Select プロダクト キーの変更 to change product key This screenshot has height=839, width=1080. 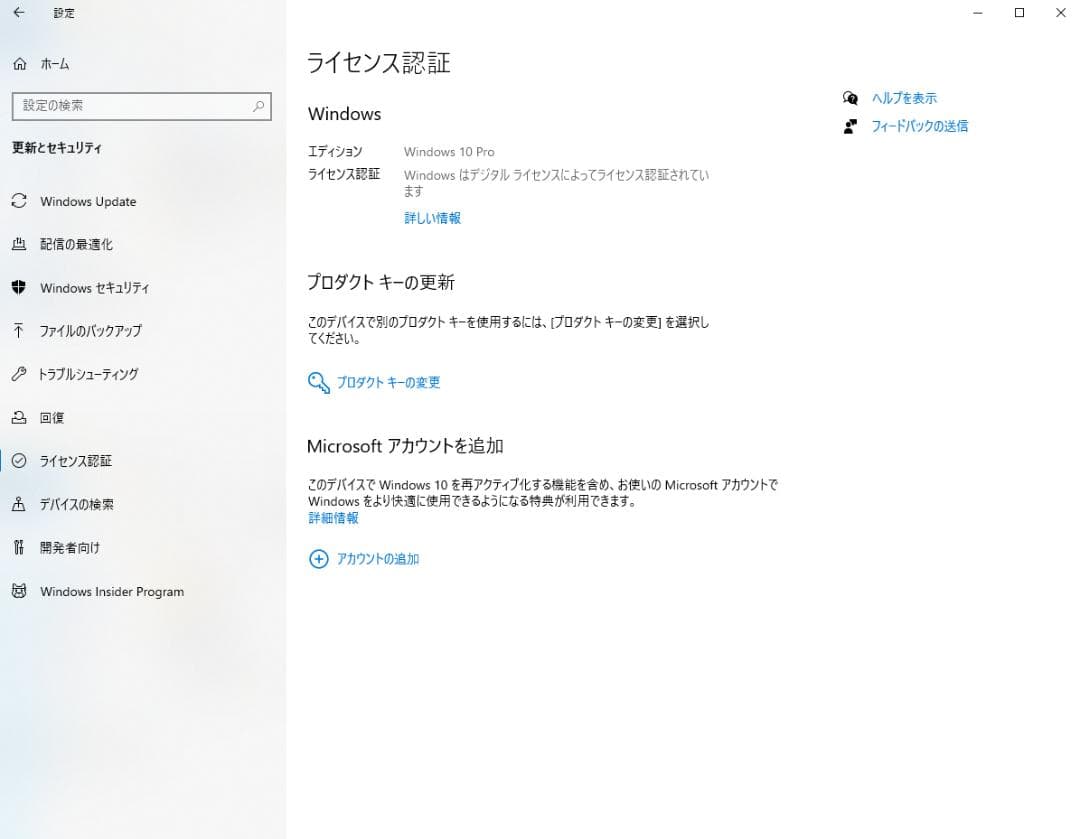pos(388,382)
